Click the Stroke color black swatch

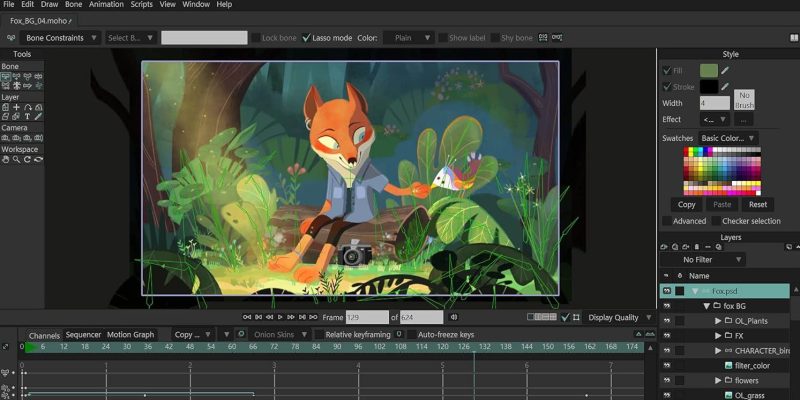coord(709,87)
